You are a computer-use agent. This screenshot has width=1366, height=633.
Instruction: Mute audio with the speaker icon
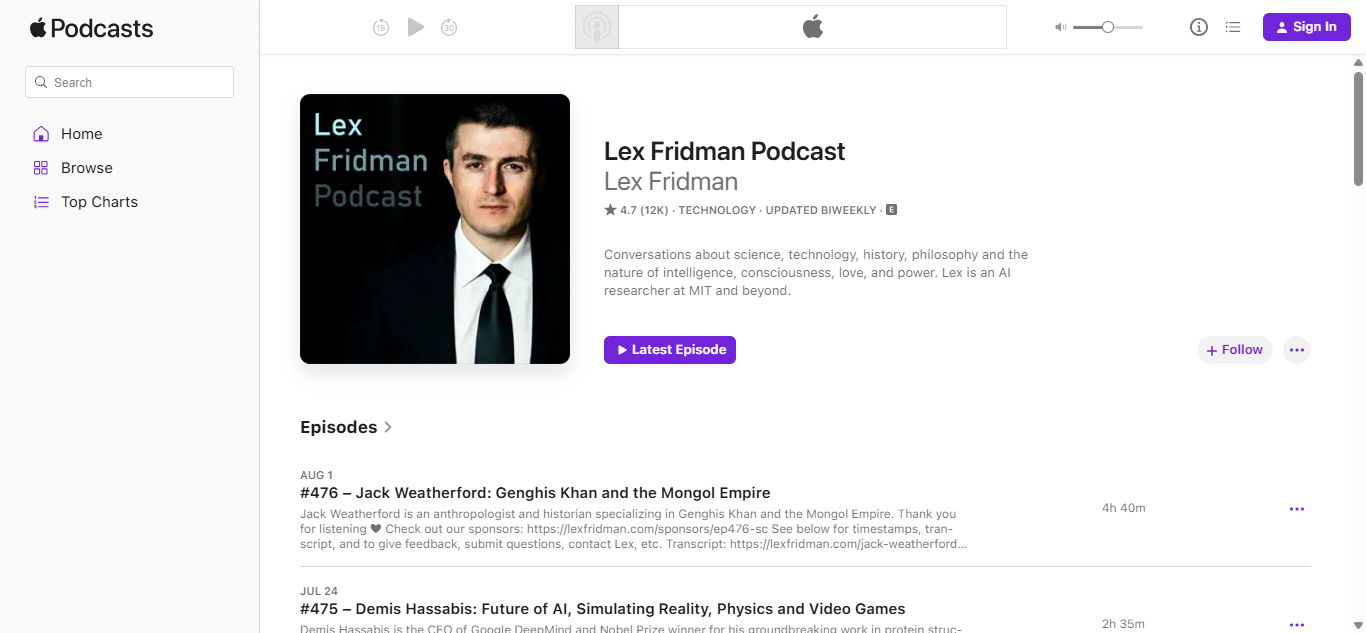(x=1060, y=27)
